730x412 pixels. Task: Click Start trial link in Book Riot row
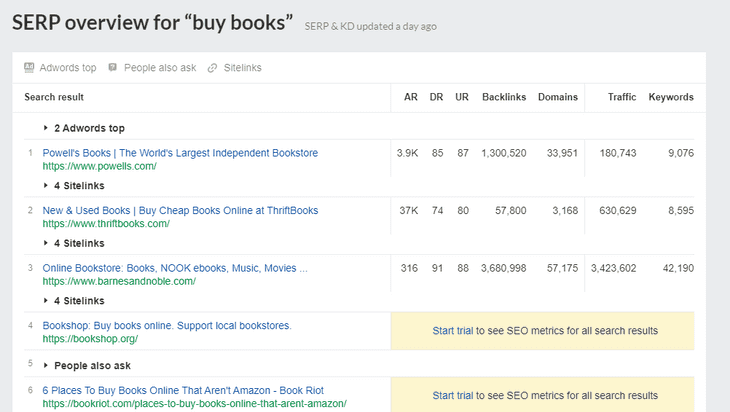pyautogui.click(x=454, y=396)
